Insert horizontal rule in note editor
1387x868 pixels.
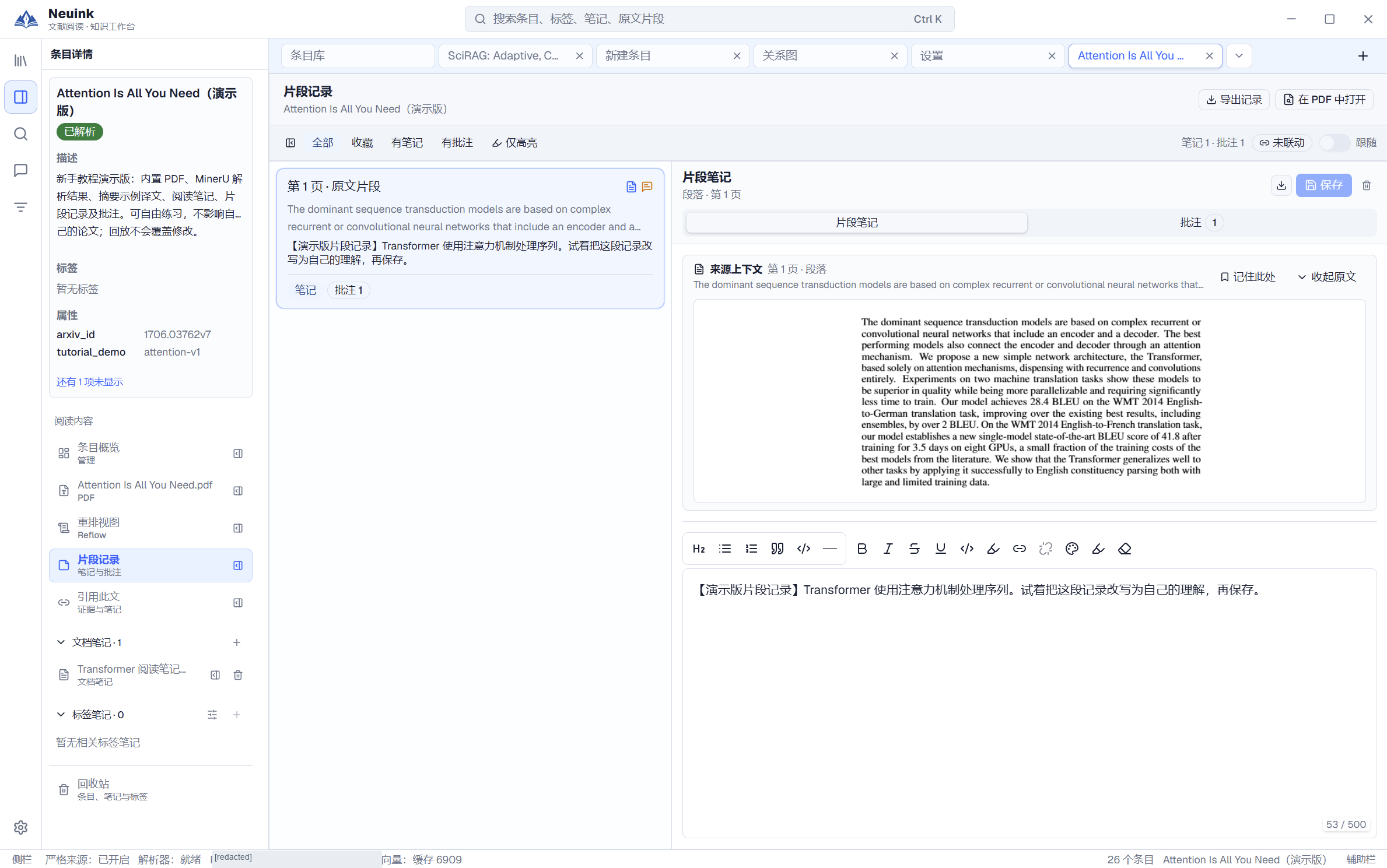pyautogui.click(x=830, y=549)
